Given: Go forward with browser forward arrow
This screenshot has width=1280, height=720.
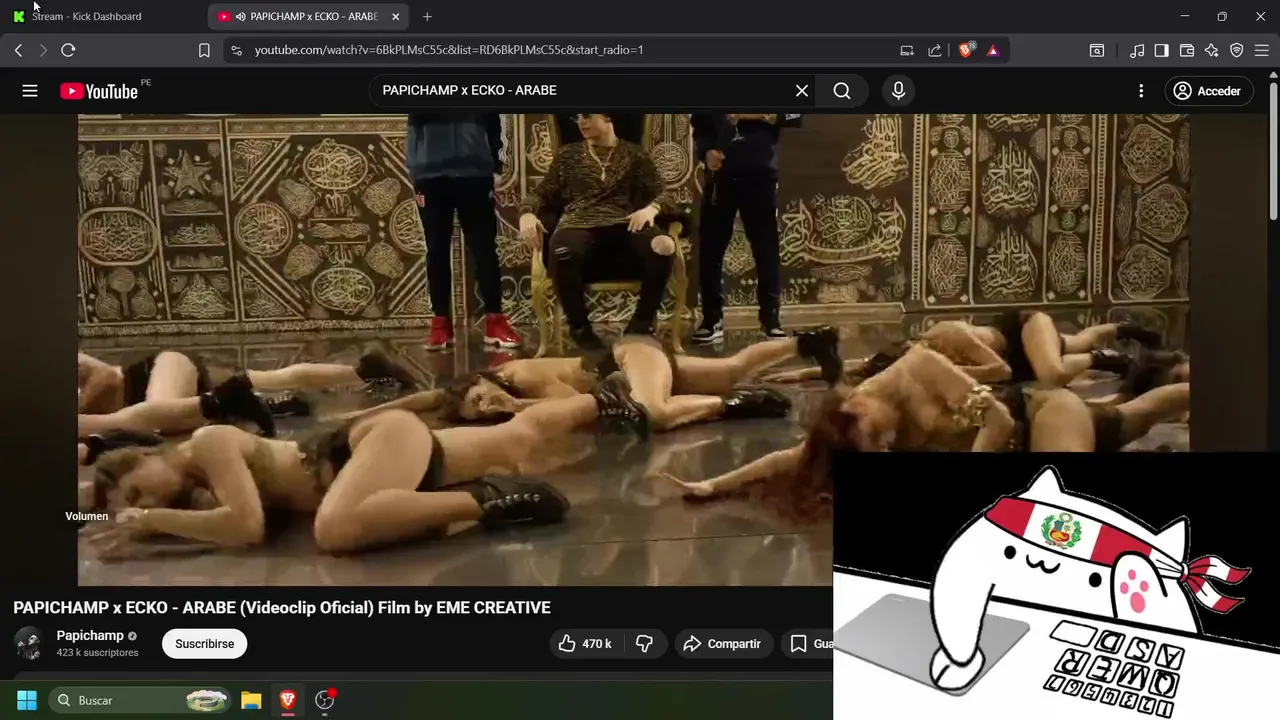Looking at the screenshot, I should pos(43,50).
